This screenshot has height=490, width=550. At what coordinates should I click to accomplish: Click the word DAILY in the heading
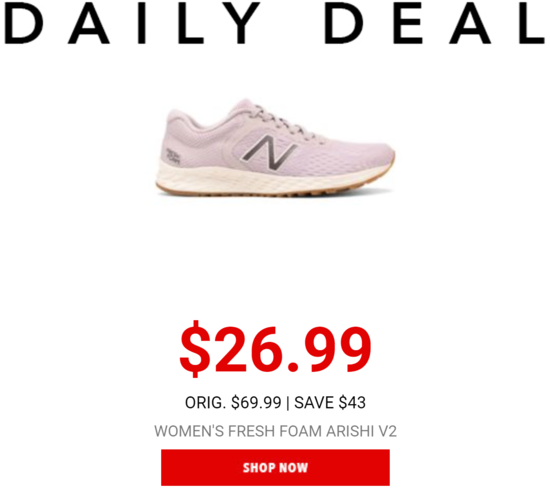click(132, 24)
